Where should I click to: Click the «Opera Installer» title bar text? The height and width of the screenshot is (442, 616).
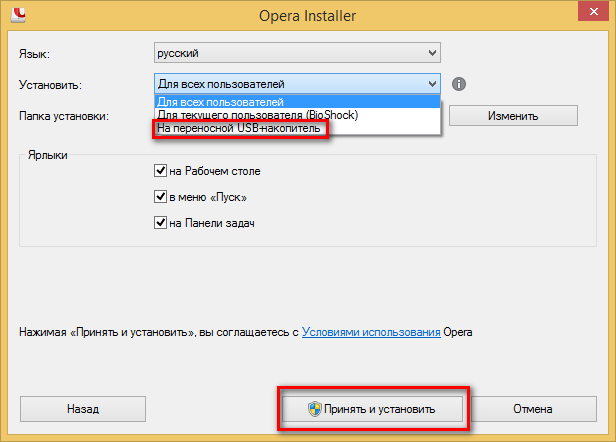point(308,15)
